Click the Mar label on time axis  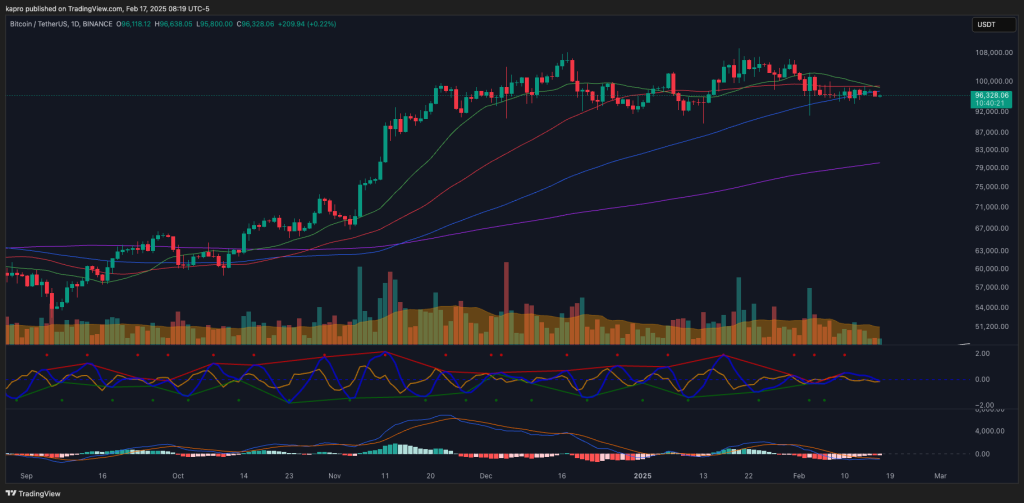tap(940, 476)
